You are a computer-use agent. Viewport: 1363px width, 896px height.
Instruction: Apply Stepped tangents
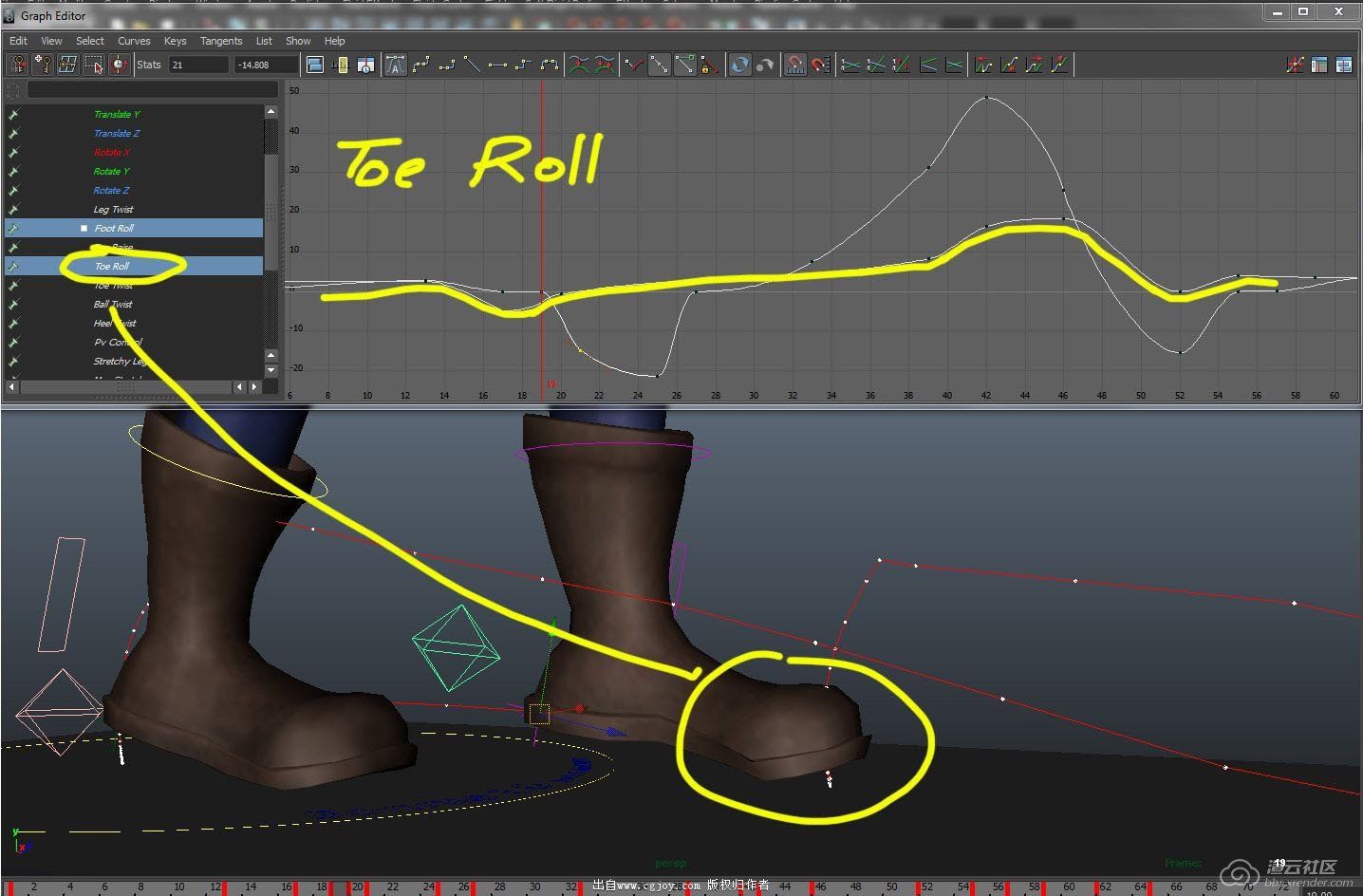[x=523, y=65]
